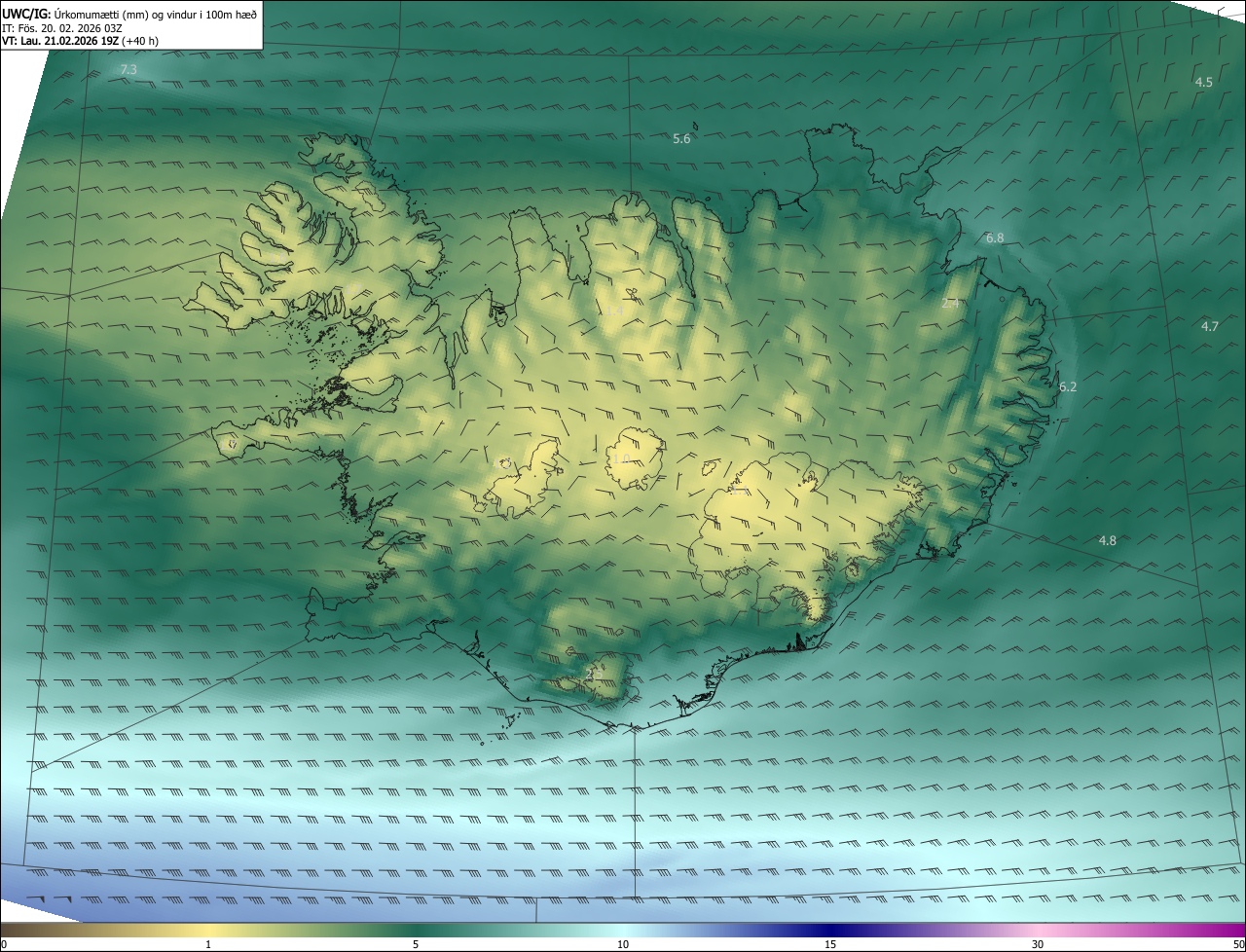1246x952 pixels.
Task: Click the 1 tick on the color scale
Action: [208, 944]
